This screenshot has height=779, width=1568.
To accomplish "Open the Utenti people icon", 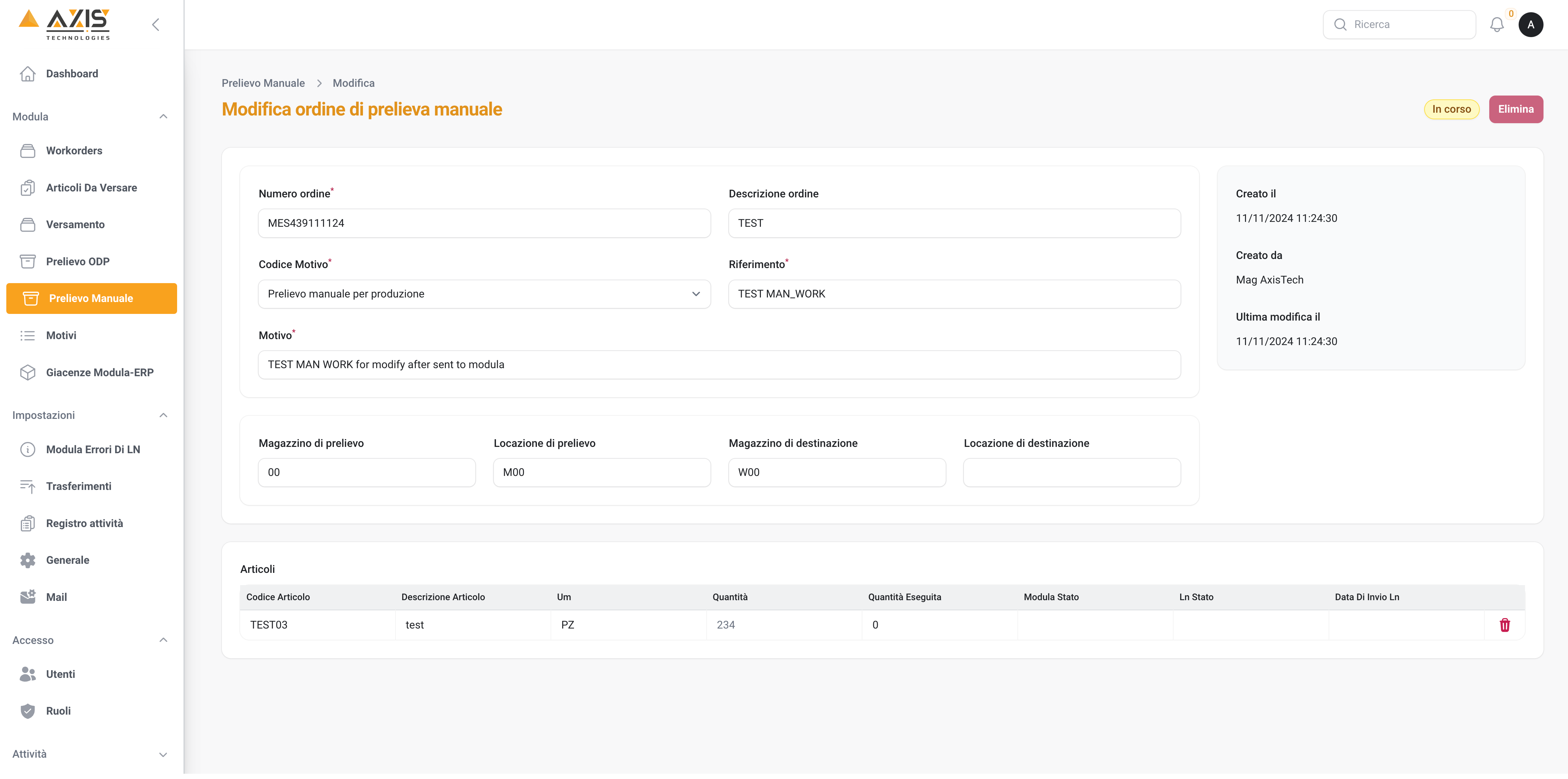I will point(27,674).
